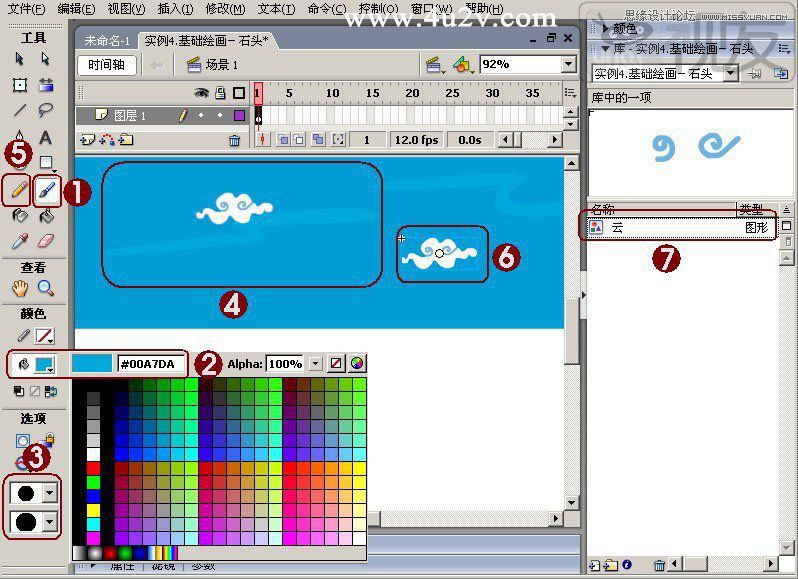Switch to the 未命名-1 document tab
Screen dimensions: 798x579
click(x=106, y=39)
